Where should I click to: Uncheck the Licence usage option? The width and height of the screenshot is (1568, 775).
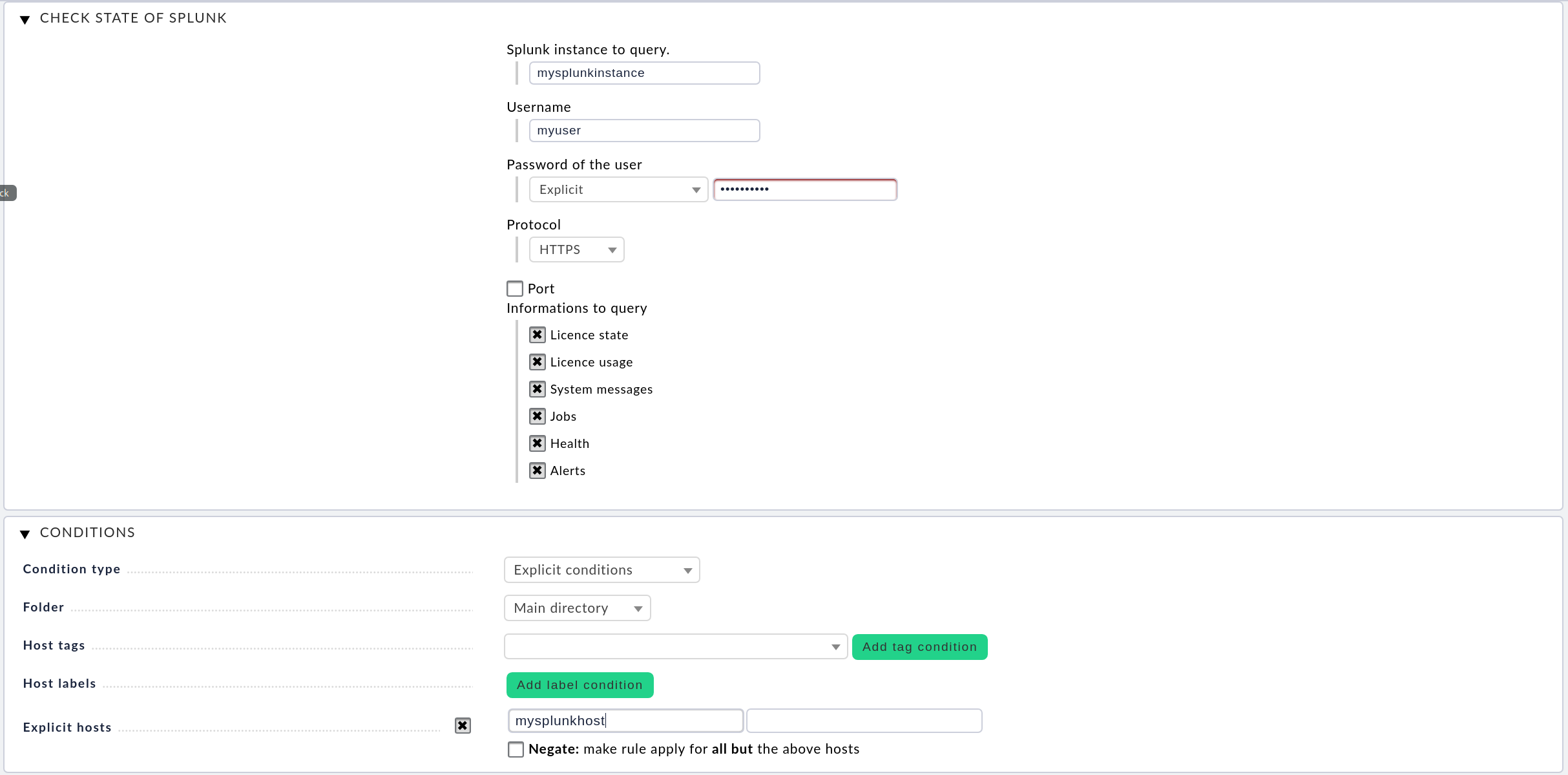537,362
